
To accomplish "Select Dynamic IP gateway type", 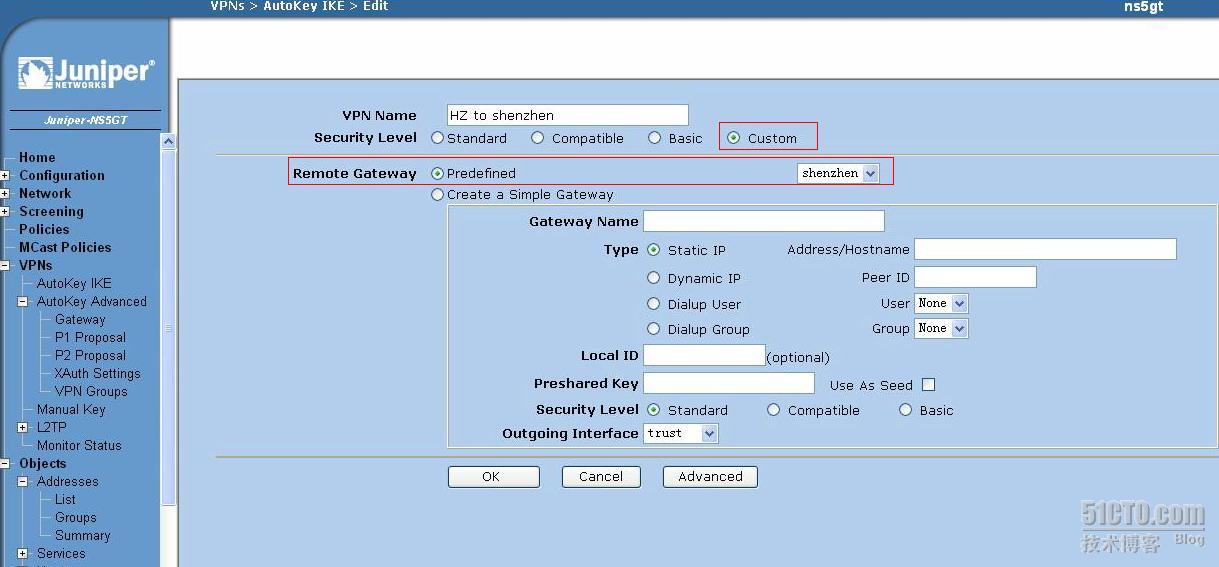I will tap(654, 278).
